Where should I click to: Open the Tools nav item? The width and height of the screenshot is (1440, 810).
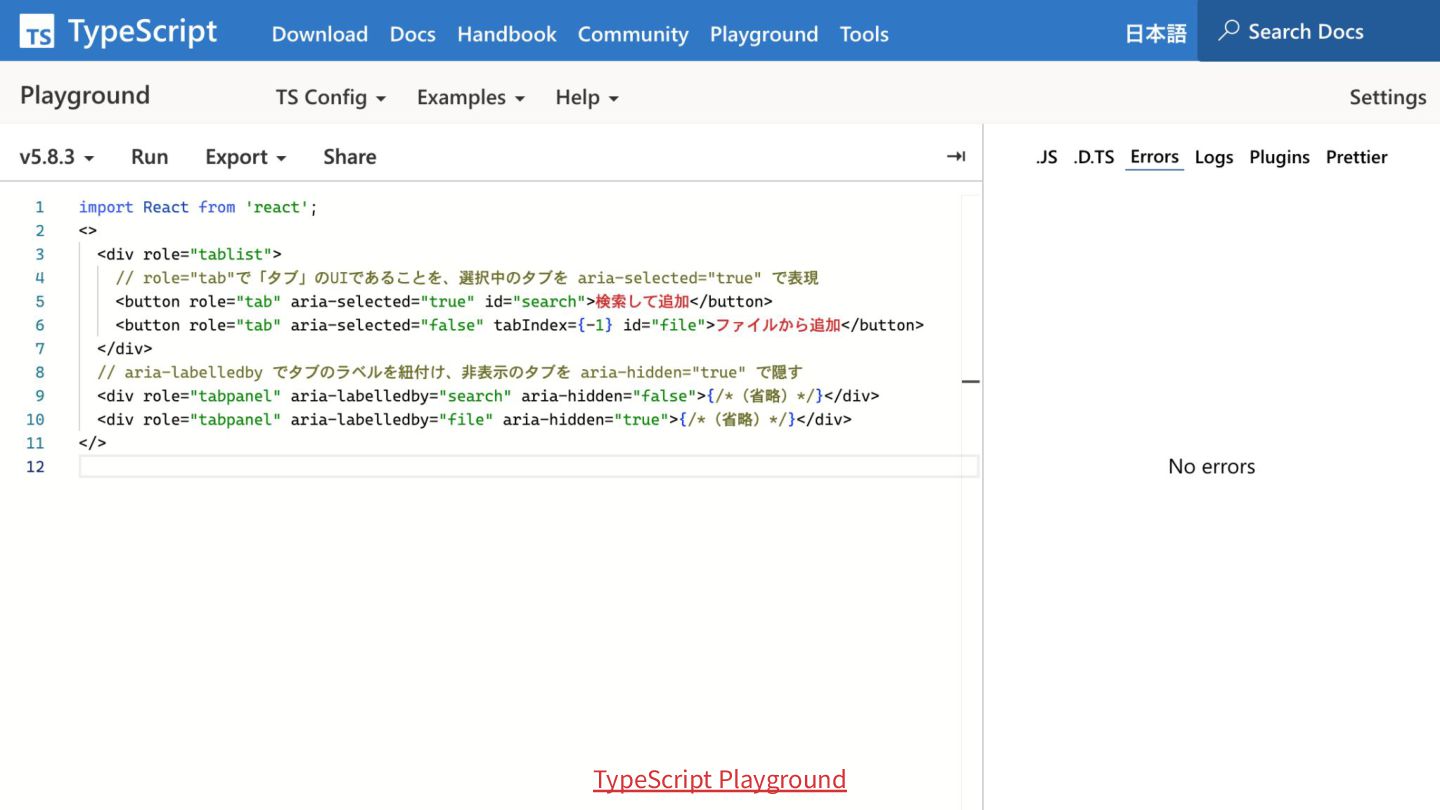(x=864, y=34)
